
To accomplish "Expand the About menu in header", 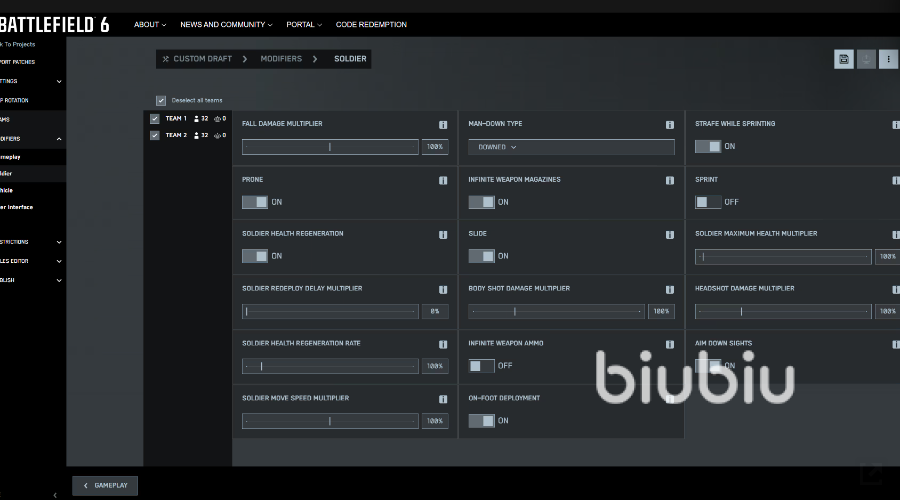I will (150, 24).
